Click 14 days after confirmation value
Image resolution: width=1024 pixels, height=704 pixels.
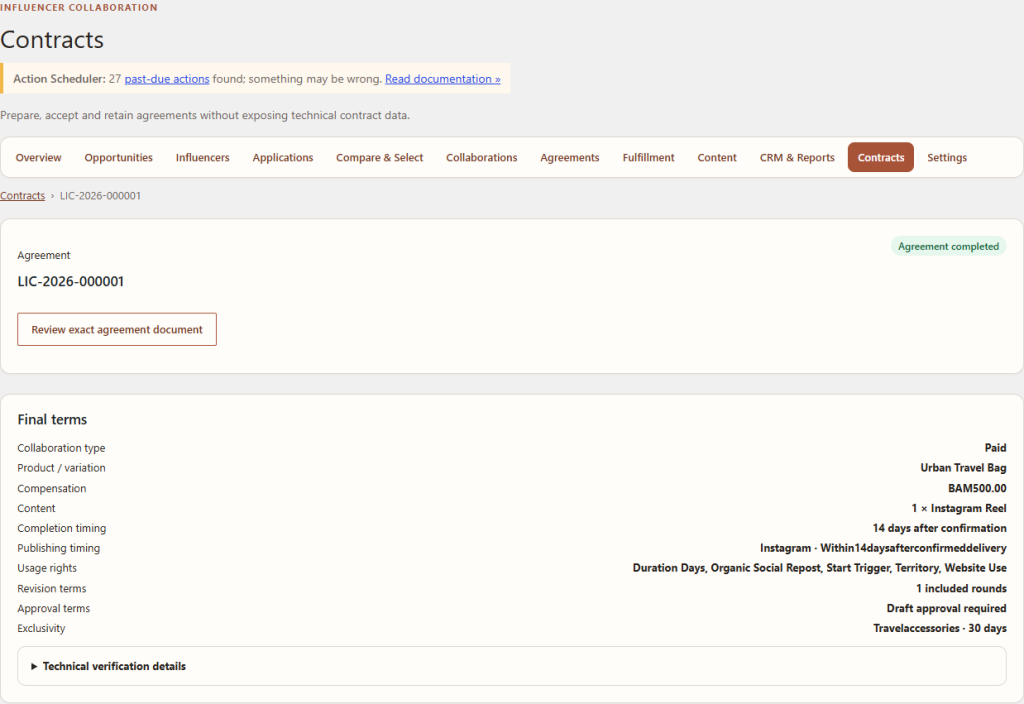939,528
